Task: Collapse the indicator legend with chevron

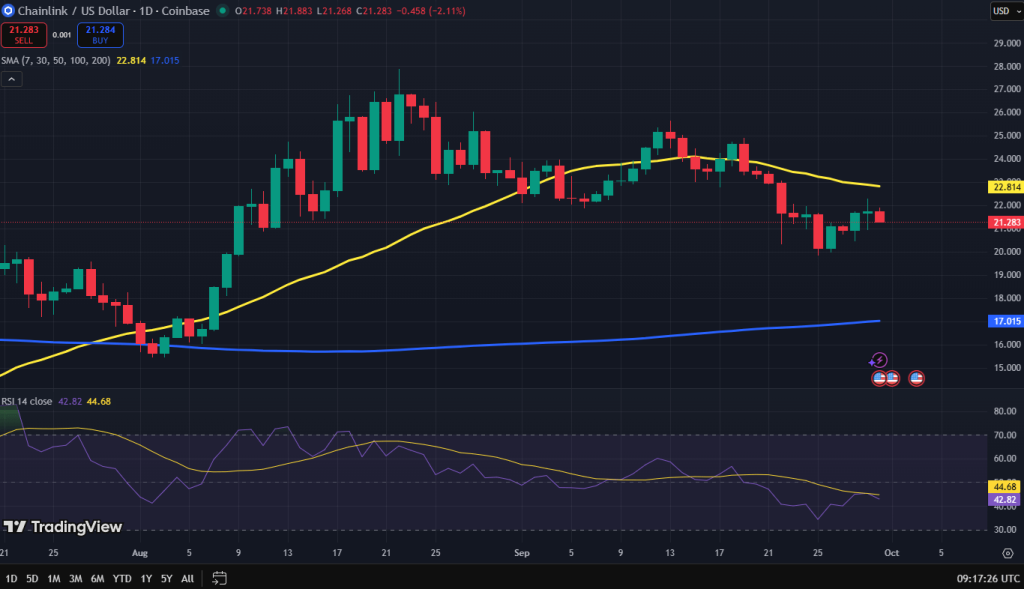Action: coord(11,79)
